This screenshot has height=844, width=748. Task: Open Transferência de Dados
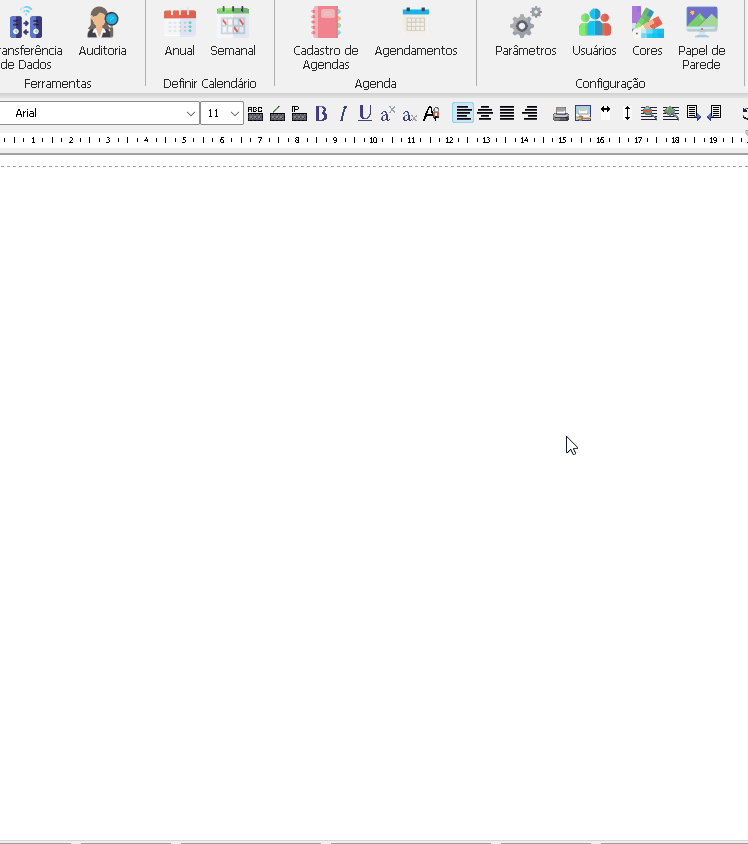click(x=26, y=35)
